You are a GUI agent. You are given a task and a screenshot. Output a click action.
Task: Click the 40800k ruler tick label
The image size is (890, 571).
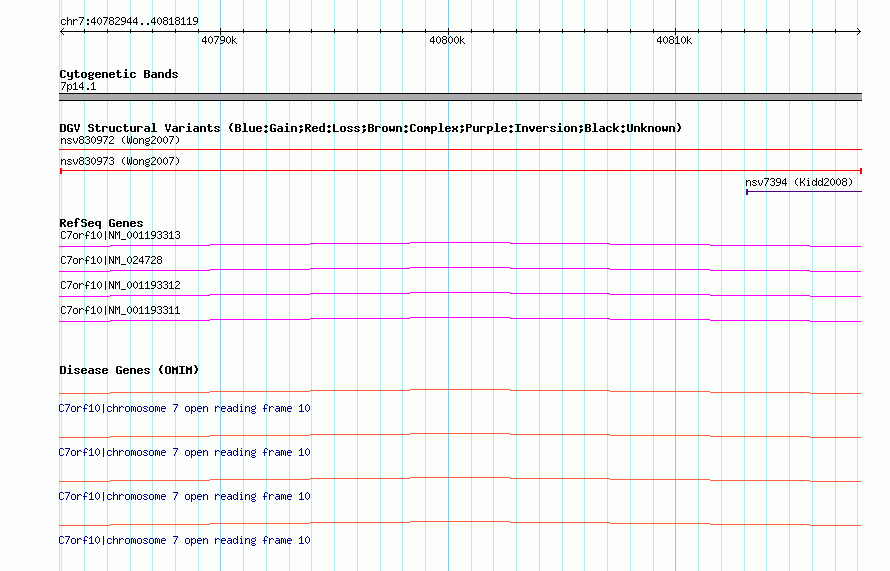click(447, 40)
